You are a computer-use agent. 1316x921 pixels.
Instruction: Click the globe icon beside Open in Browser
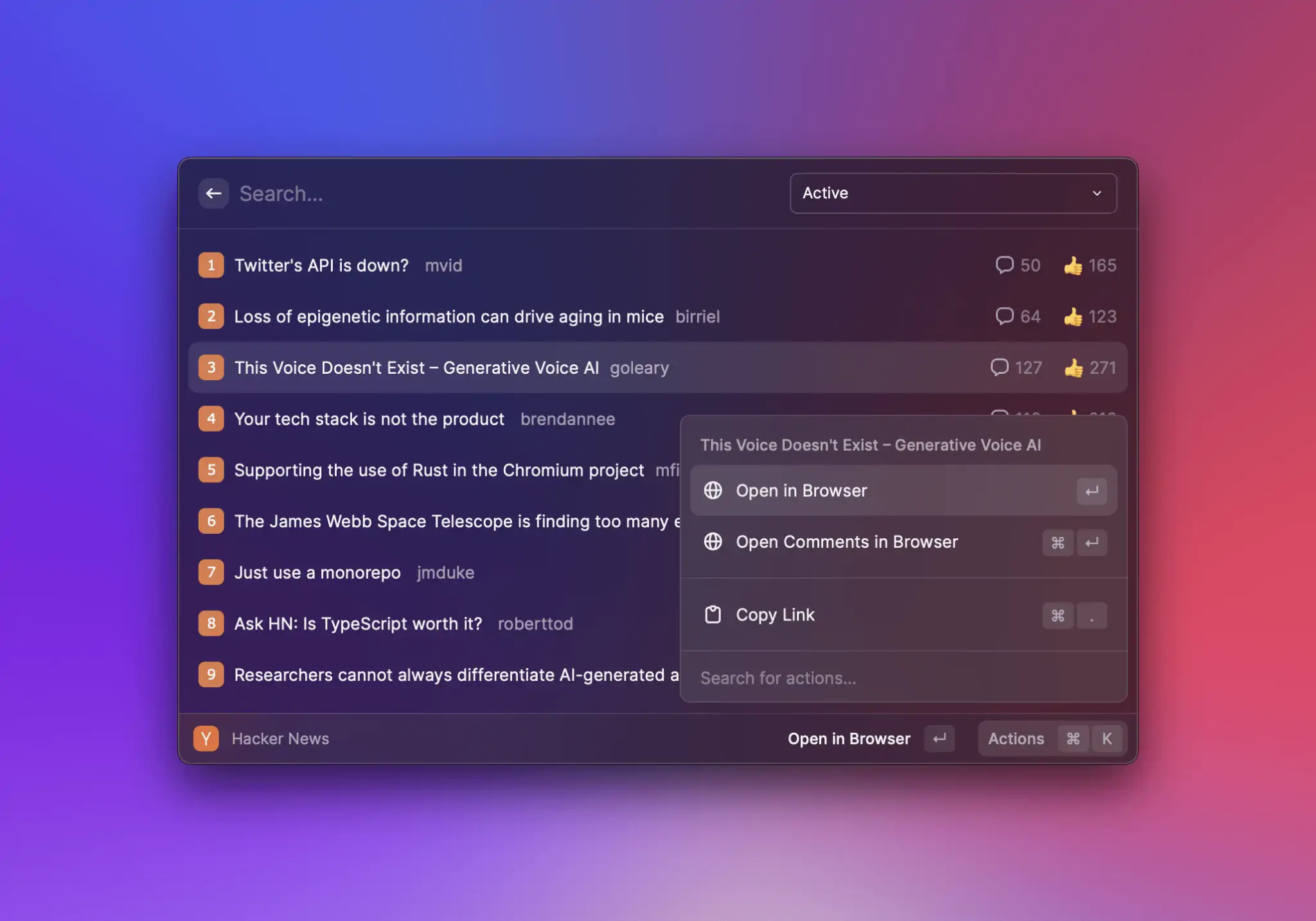713,490
